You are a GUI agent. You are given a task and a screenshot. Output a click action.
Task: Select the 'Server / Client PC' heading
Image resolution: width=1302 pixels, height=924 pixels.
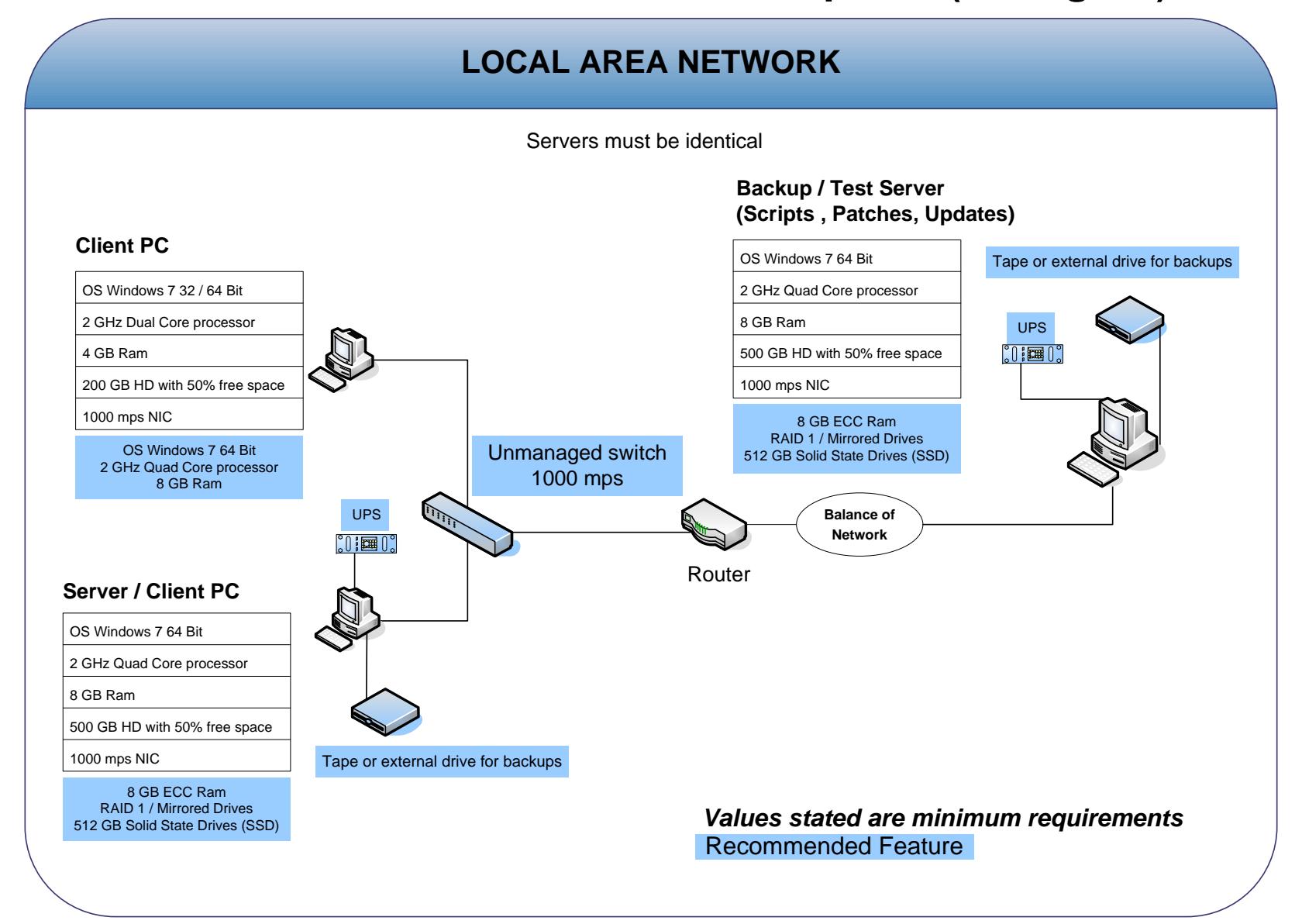[151, 591]
